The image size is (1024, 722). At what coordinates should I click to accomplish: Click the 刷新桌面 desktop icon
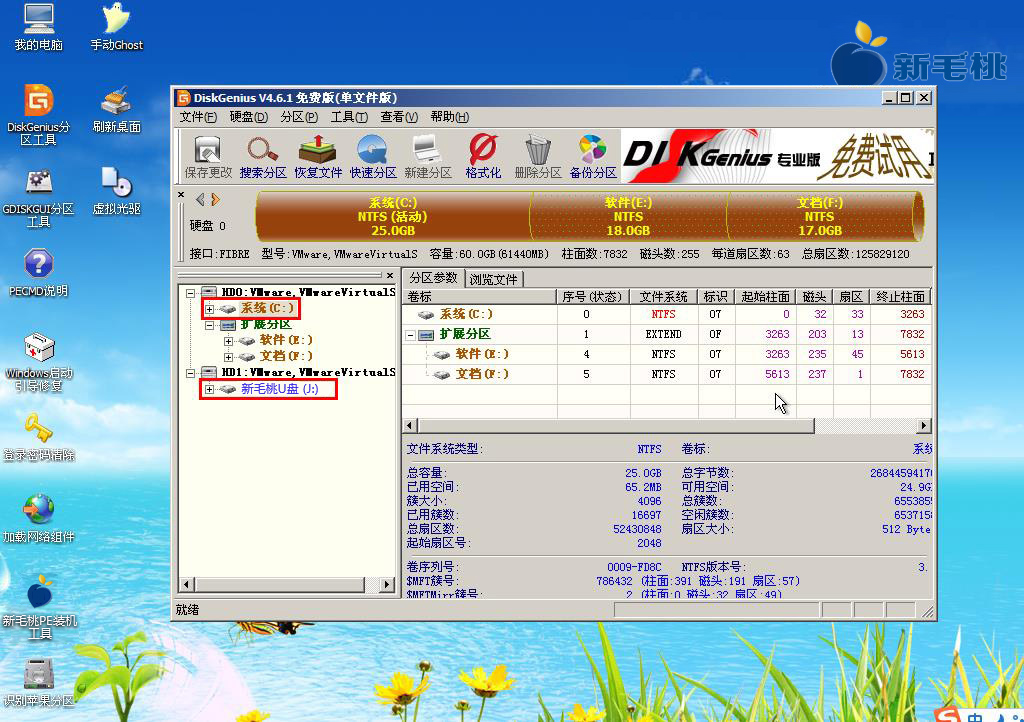point(116,108)
